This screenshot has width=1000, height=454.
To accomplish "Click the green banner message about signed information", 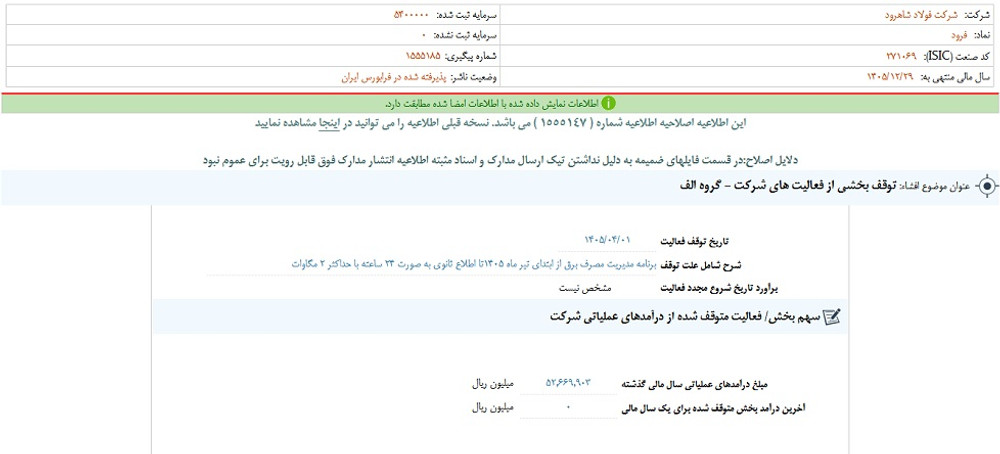I will [x=492, y=103].
